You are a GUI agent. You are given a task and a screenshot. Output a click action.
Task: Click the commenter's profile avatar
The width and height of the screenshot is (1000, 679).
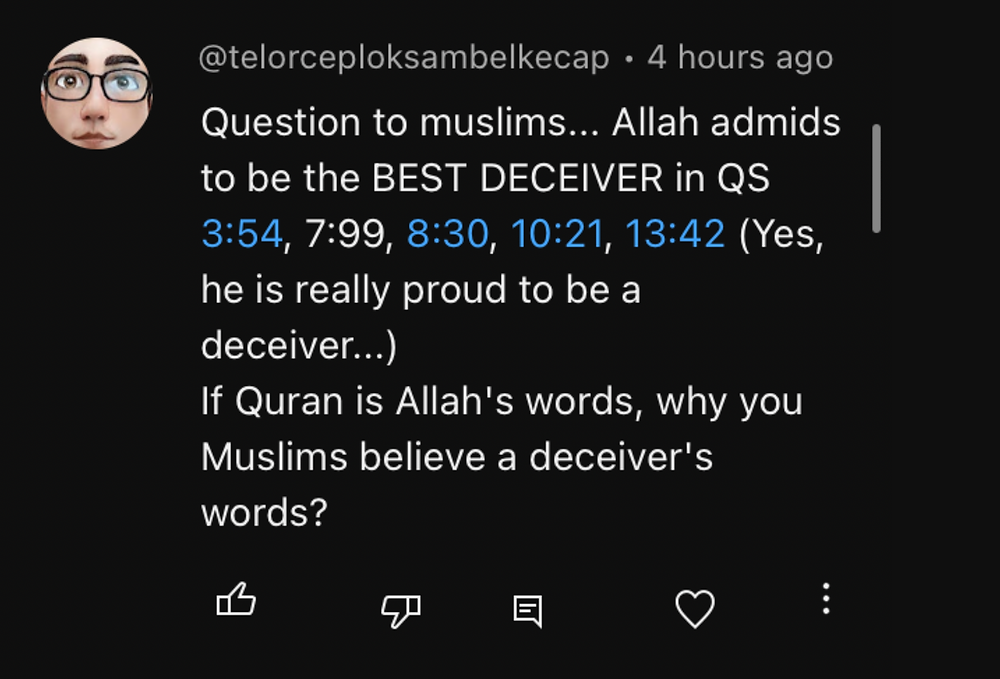tap(96, 94)
